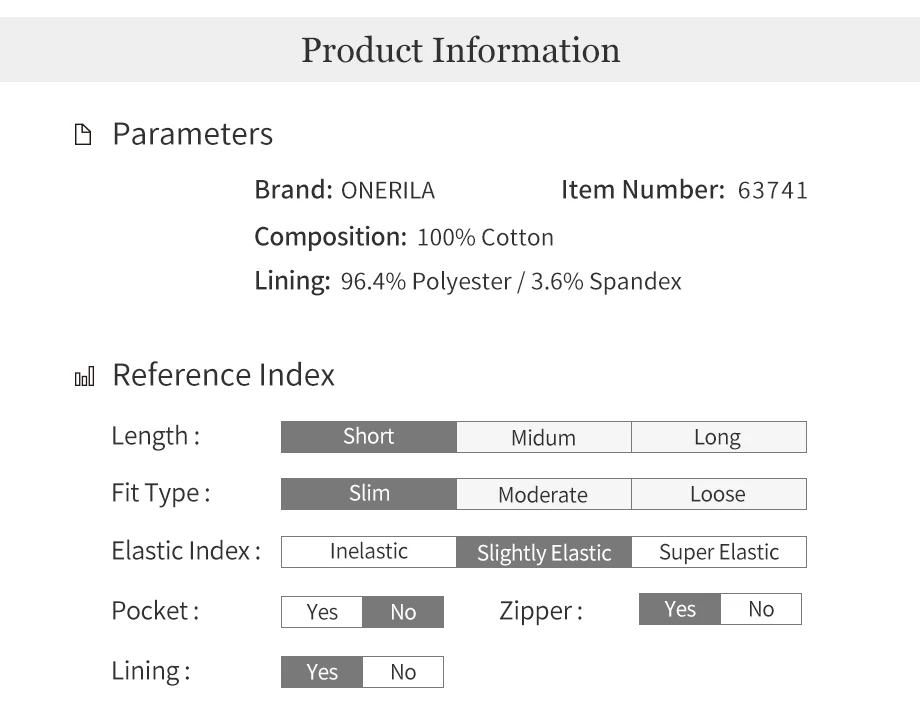
Task: Set Lining reference to No
Action: point(403,672)
